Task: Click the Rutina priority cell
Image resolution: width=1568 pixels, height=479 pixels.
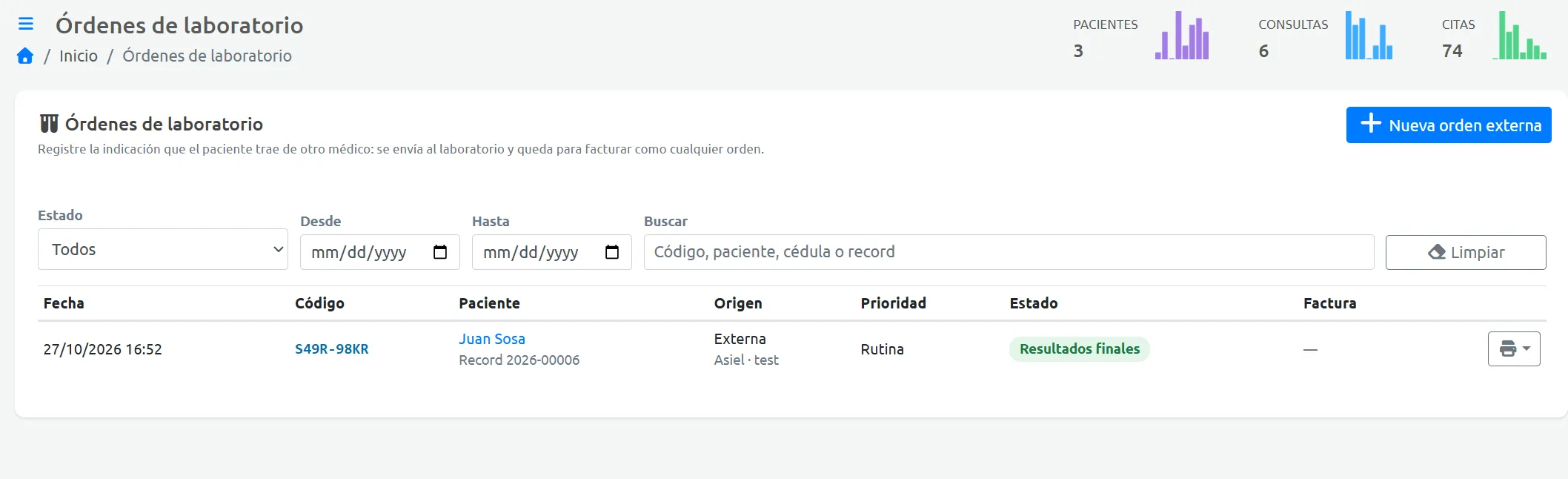Action: click(882, 349)
